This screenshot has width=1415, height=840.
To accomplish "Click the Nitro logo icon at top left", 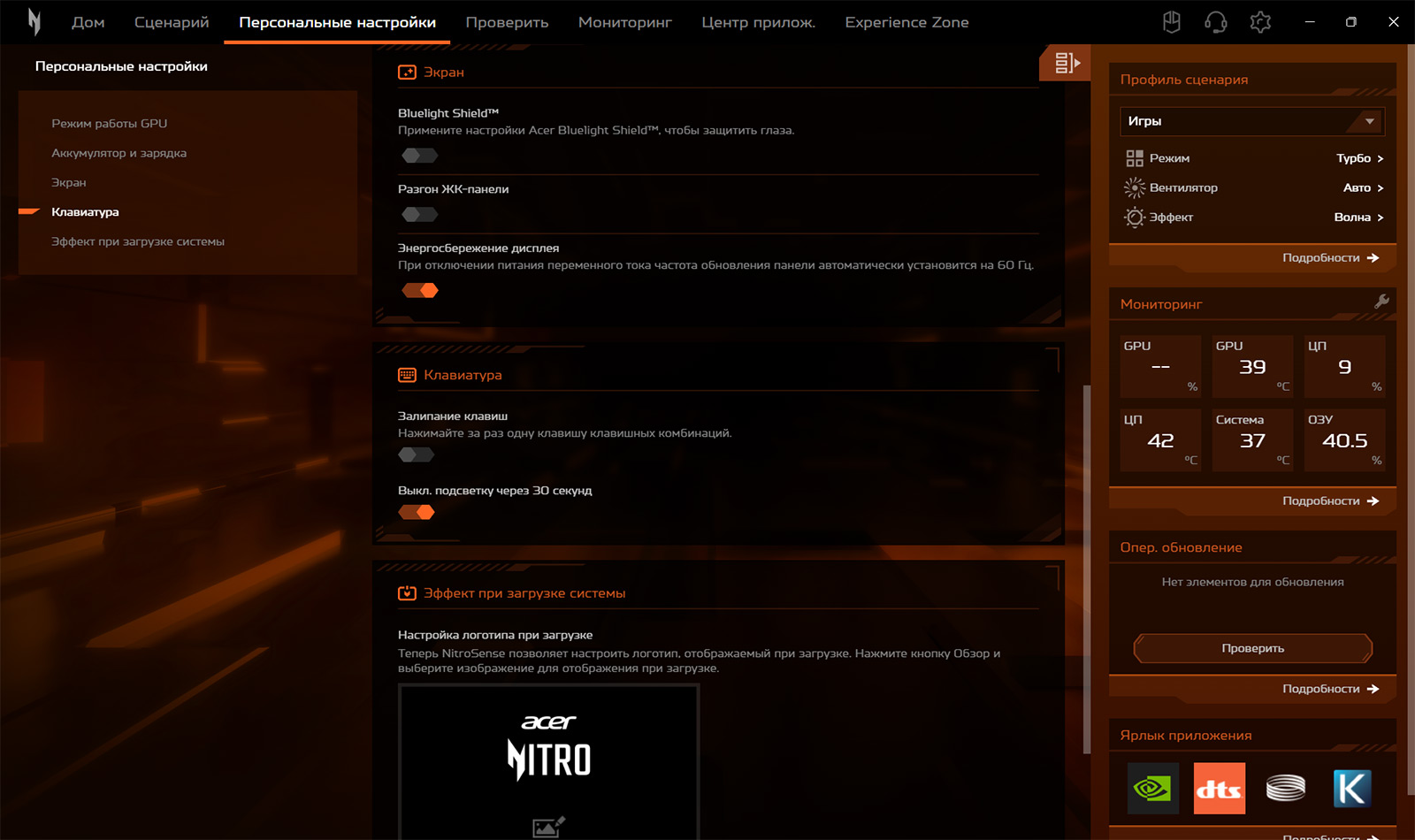I will coord(34,22).
